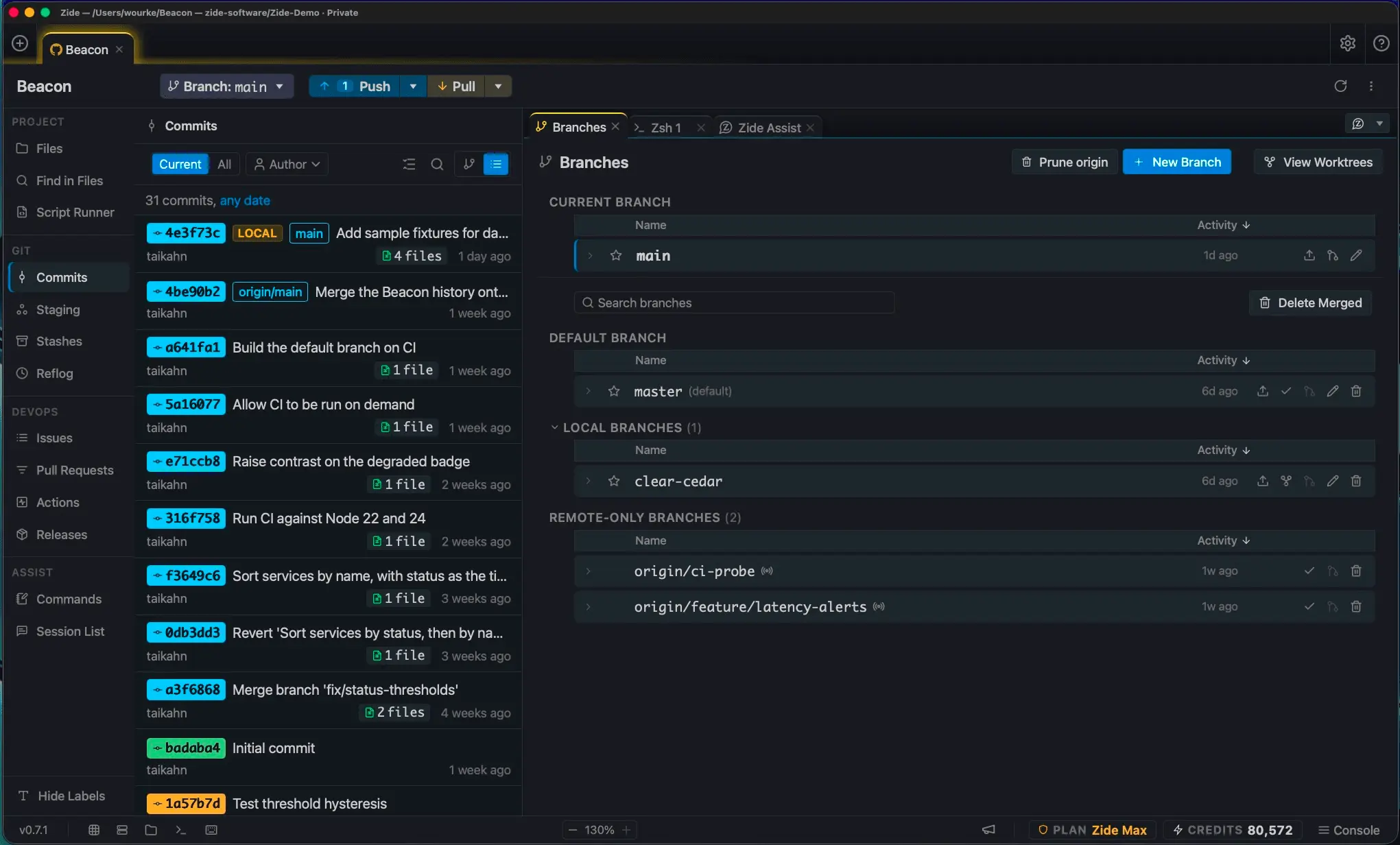This screenshot has width=1400, height=845.
Task: Delete the clear-cedar branch with trash icon
Action: pos(1356,481)
